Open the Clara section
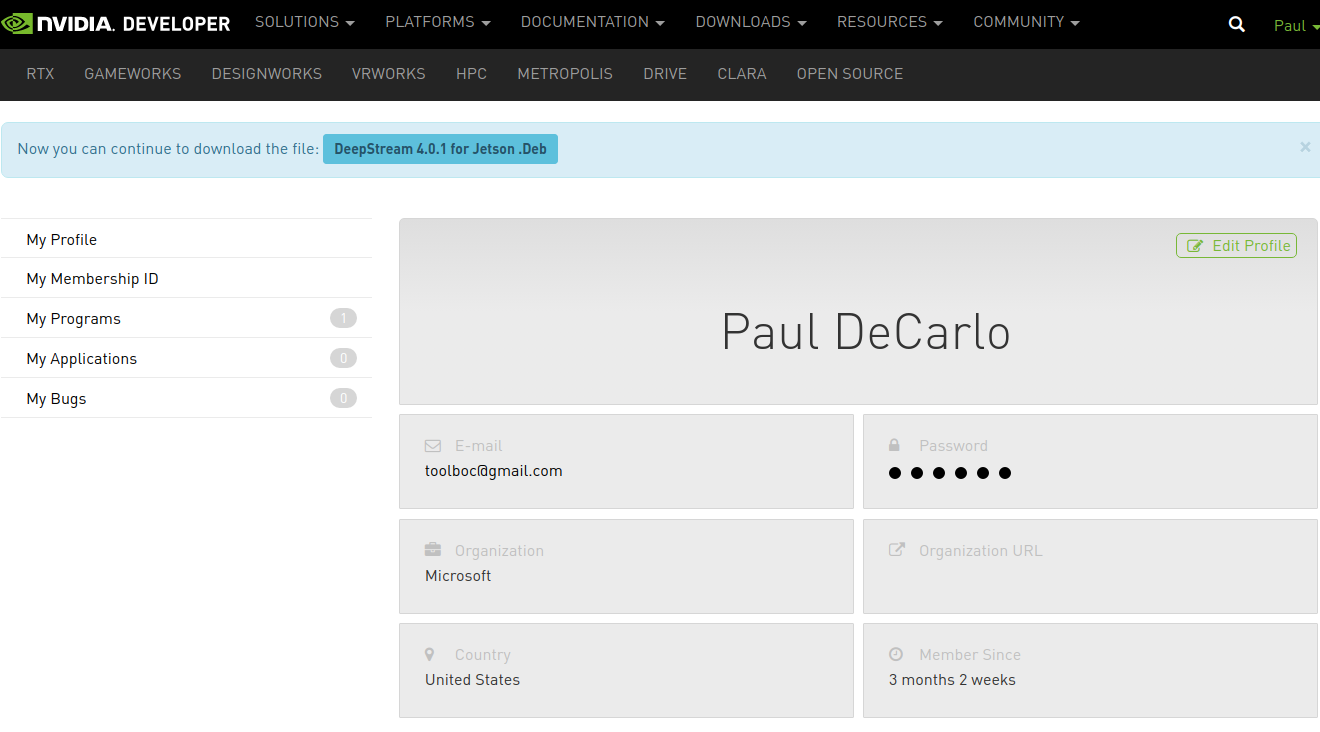The width and height of the screenshot is (1320, 732). (742, 74)
